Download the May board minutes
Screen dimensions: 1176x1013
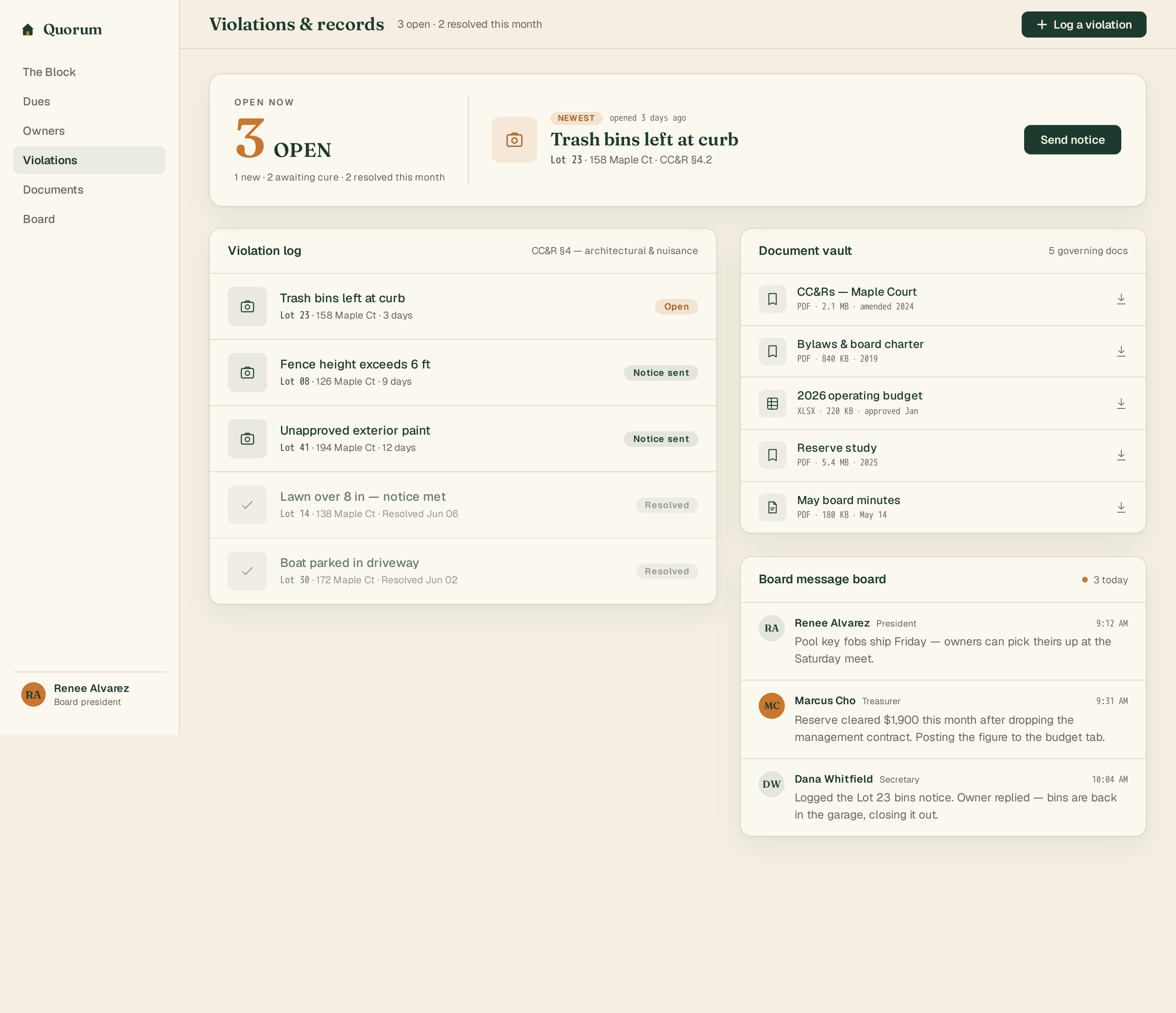[x=1121, y=508]
